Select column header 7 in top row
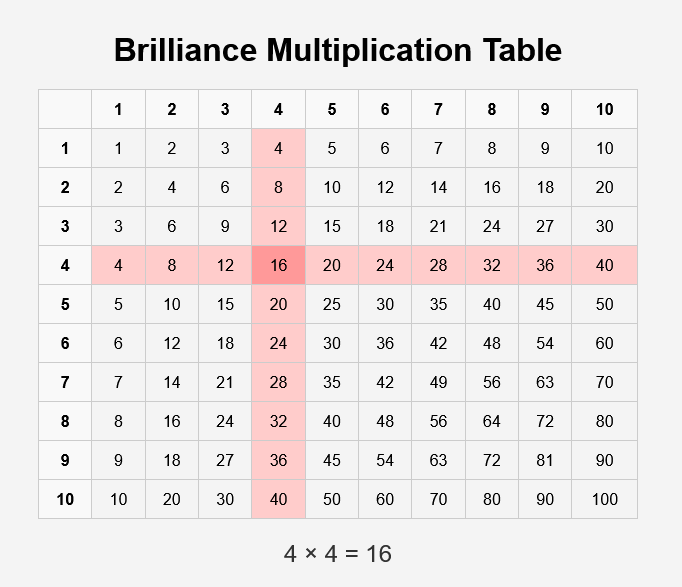 point(438,109)
